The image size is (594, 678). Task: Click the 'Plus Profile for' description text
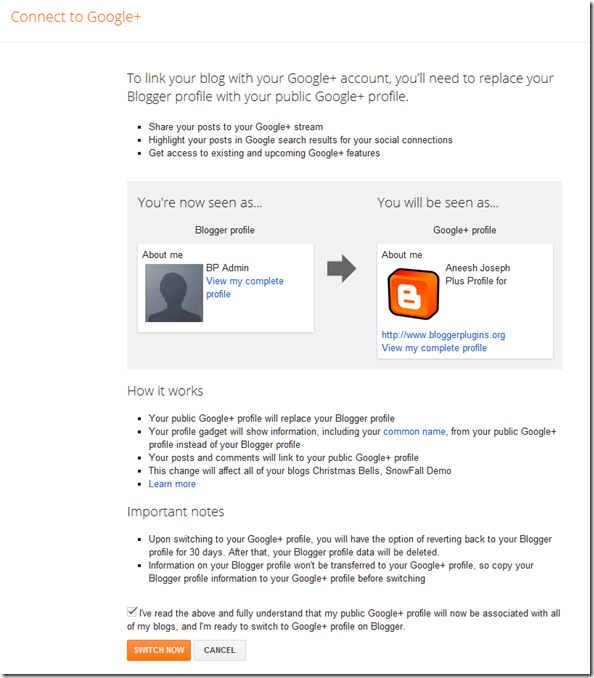pos(476,281)
